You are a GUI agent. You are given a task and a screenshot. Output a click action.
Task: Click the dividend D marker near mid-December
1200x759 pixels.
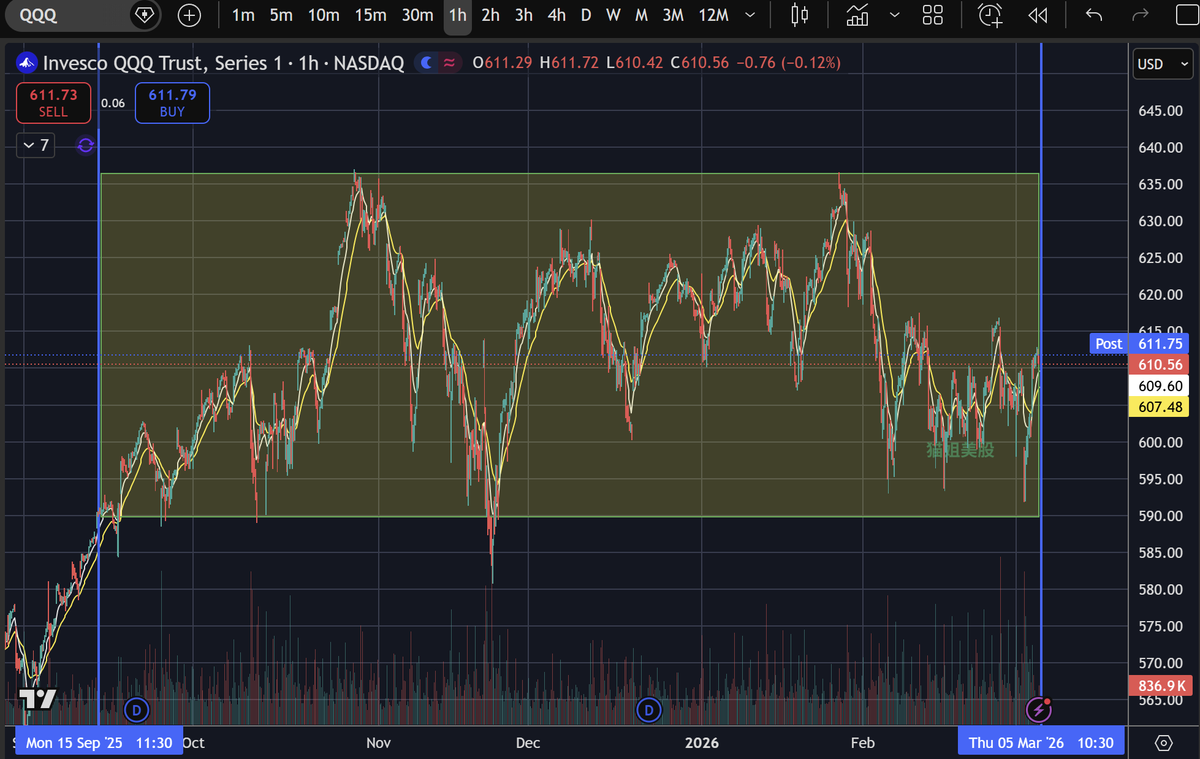point(649,710)
